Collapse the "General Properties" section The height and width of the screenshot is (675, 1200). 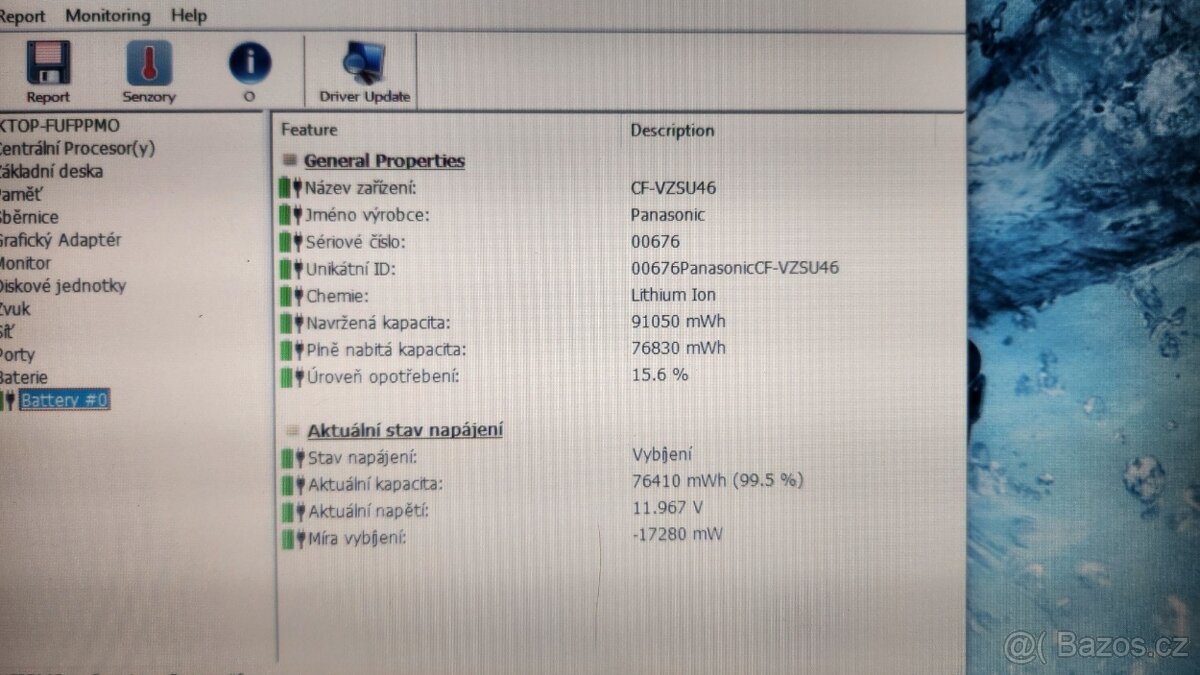[x=289, y=160]
